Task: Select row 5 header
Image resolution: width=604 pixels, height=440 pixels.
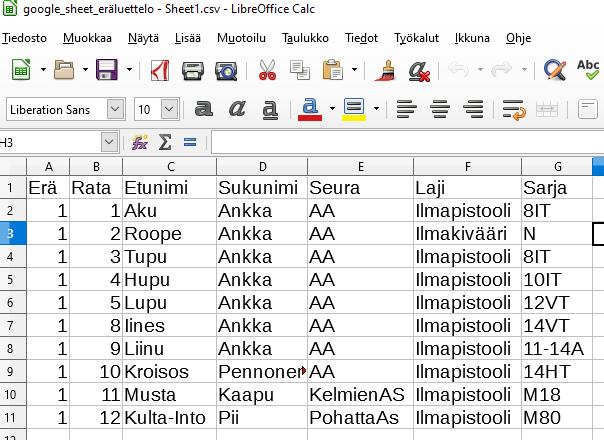Action: pyautogui.click(x=13, y=279)
